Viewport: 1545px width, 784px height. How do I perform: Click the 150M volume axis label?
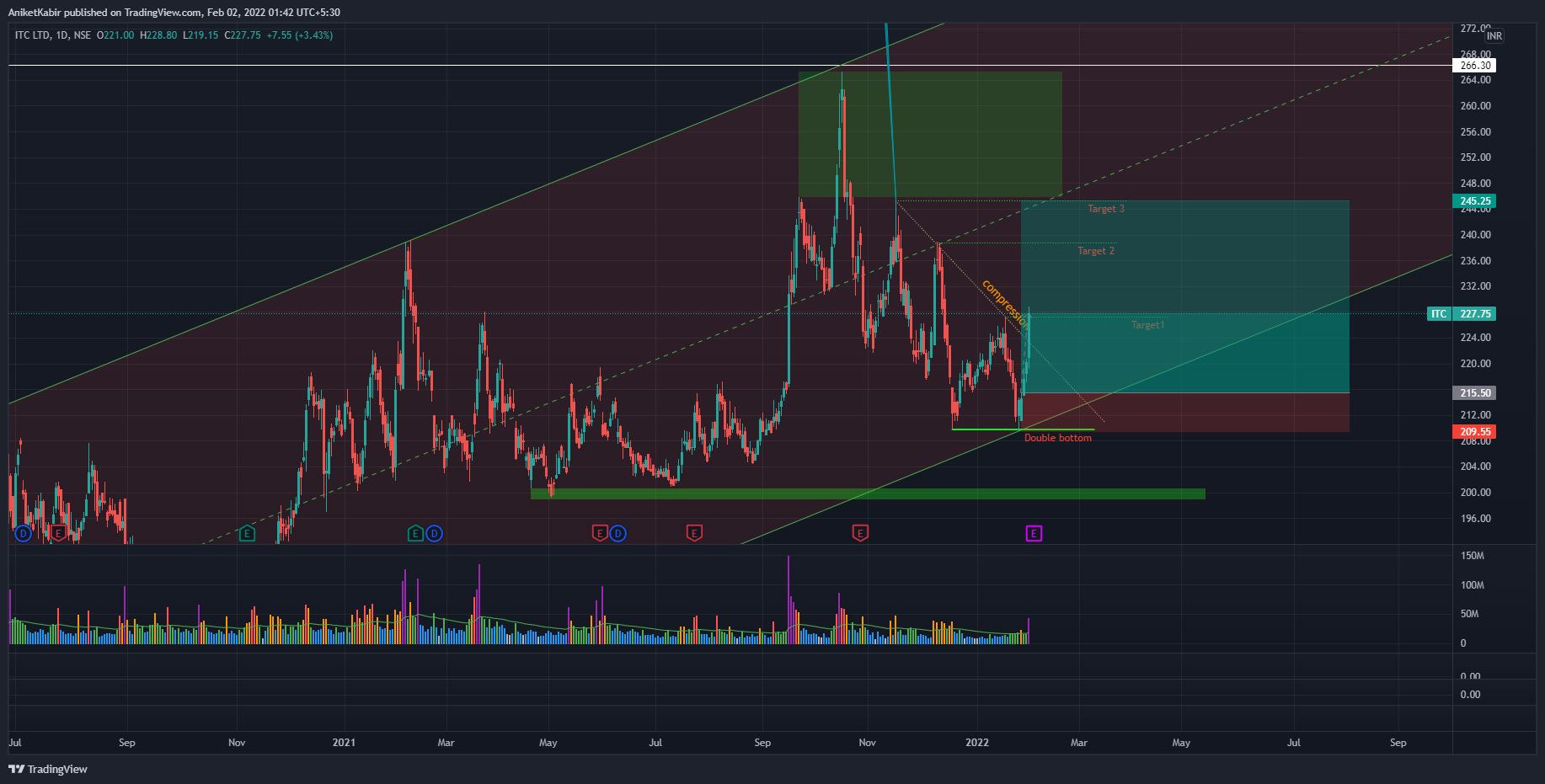click(x=1473, y=556)
